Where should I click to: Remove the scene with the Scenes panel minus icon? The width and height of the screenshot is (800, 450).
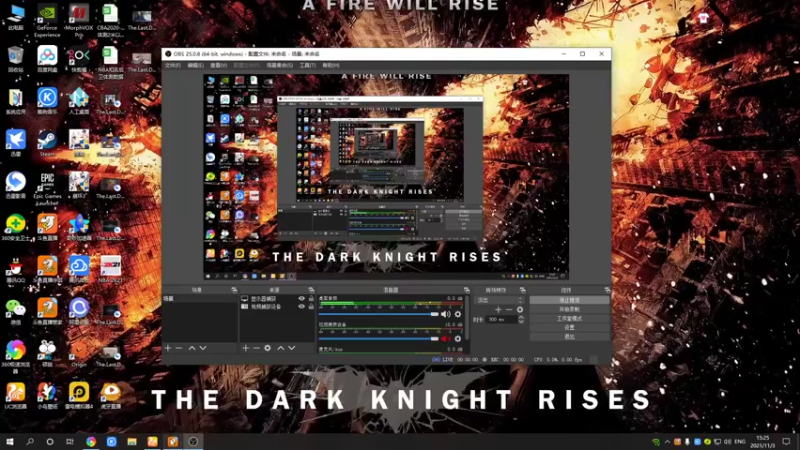pos(179,348)
